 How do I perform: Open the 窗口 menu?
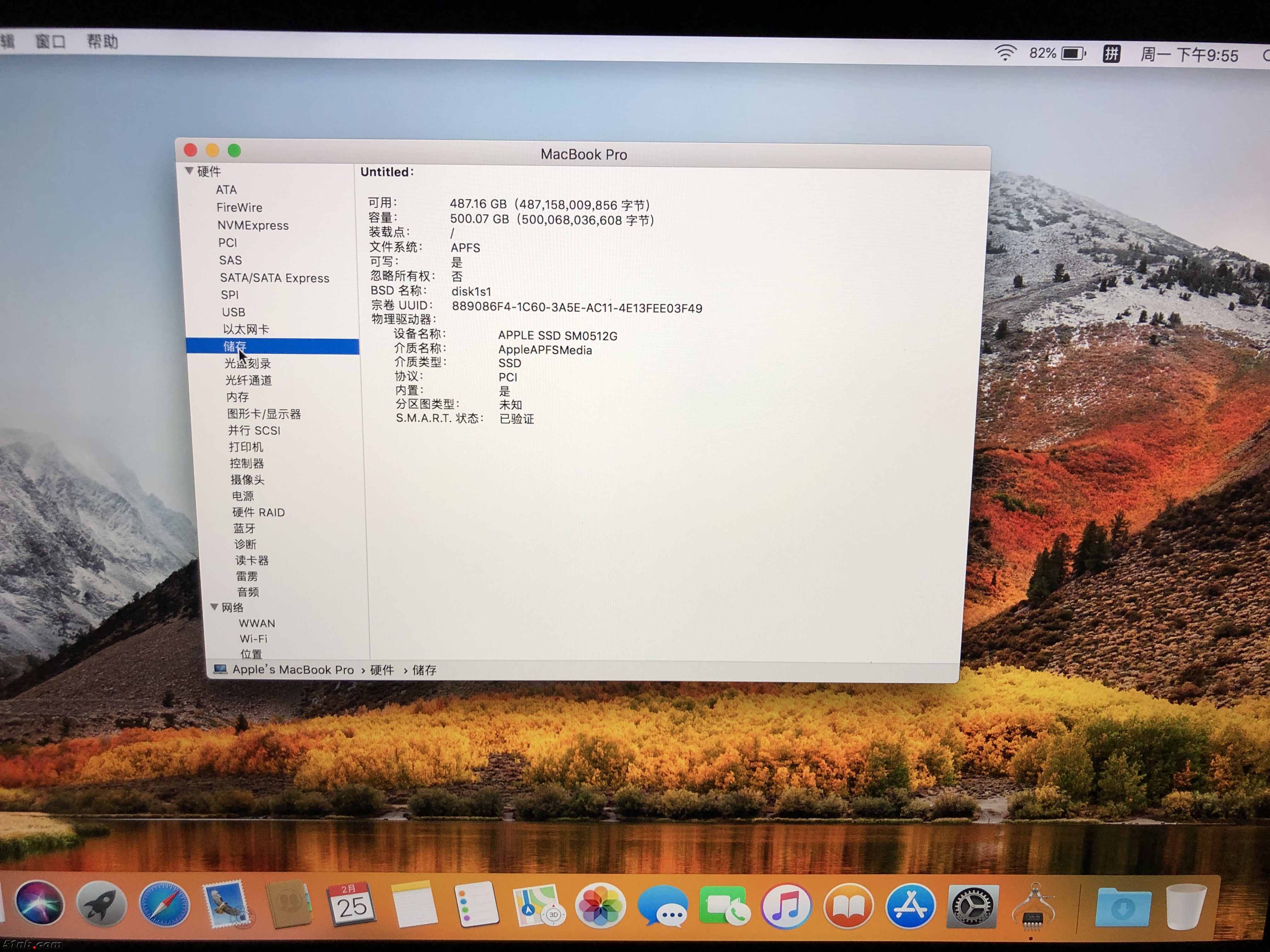(x=50, y=41)
